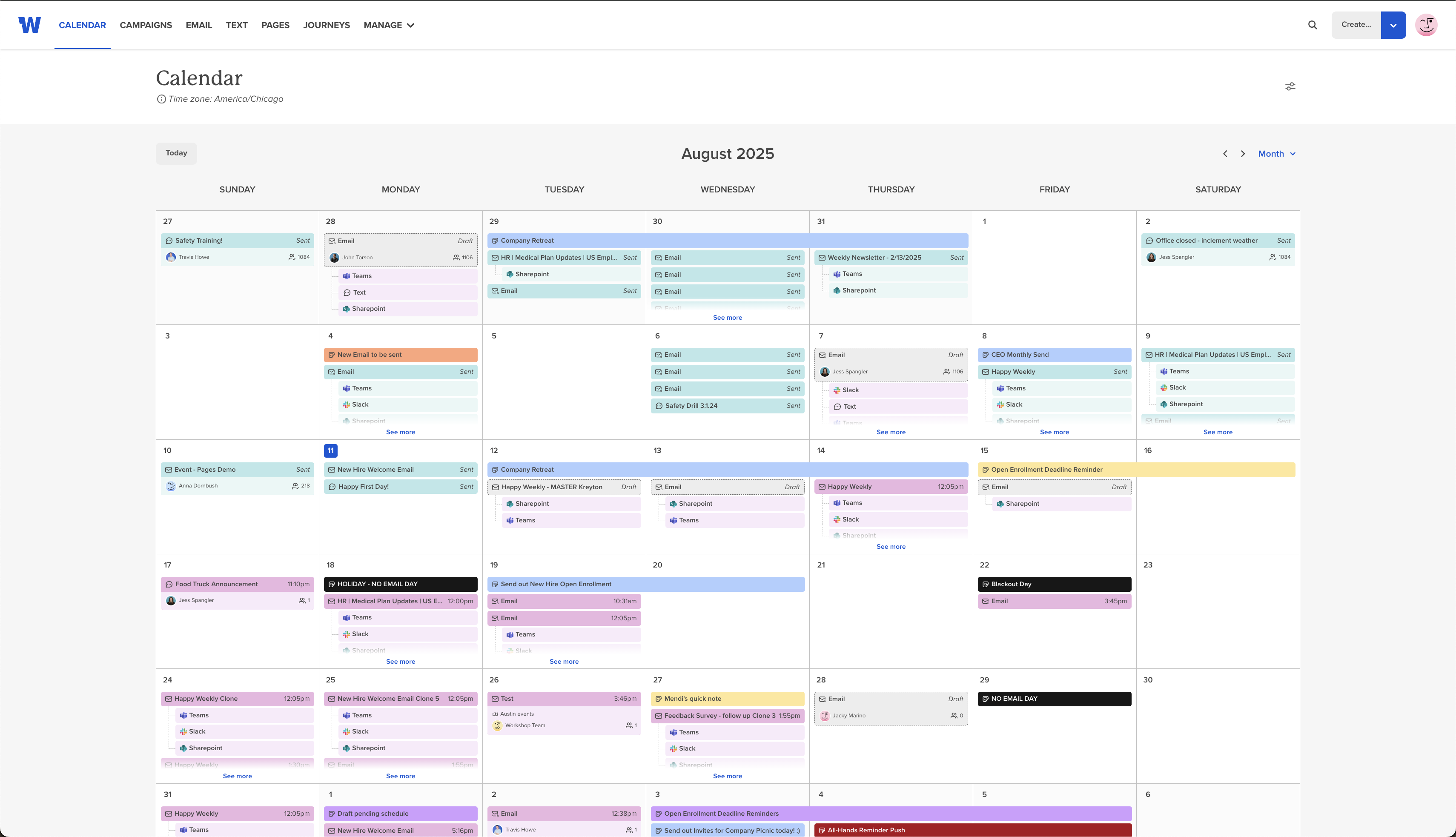This screenshot has height=837, width=1456.
Task: Click the Create... button
Action: tap(1356, 25)
